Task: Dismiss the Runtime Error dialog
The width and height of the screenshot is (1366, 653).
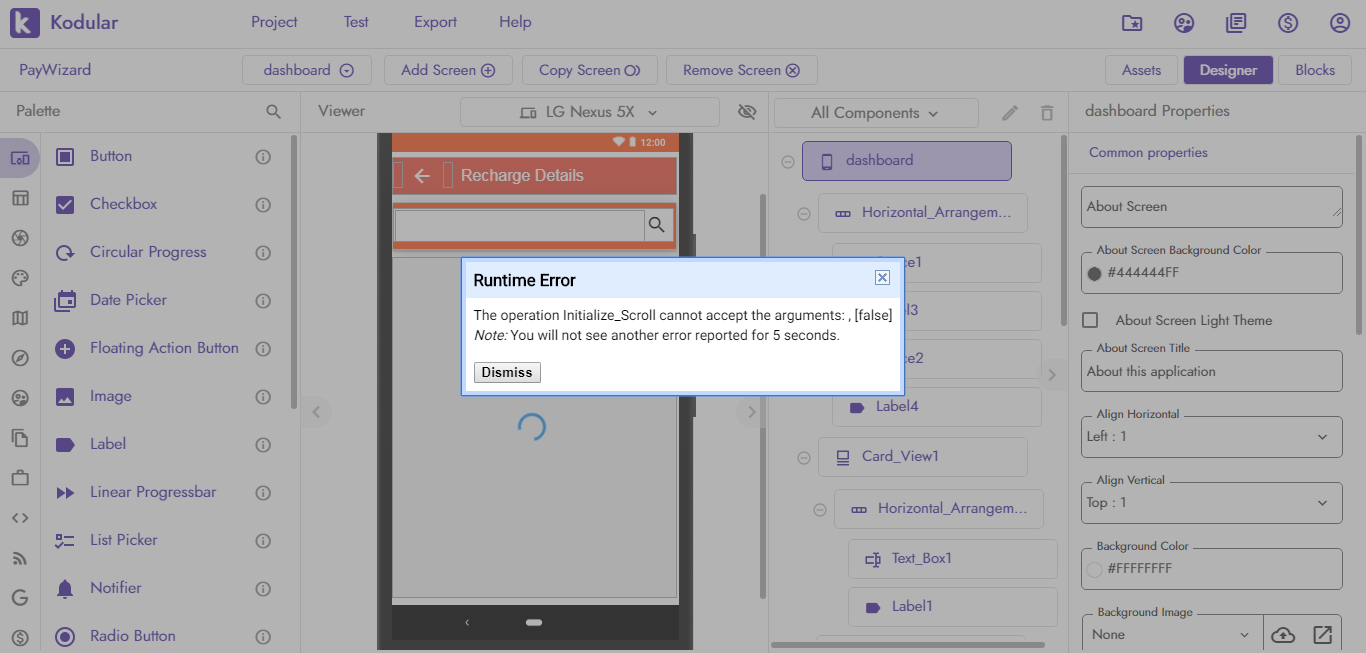Action: tap(507, 372)
